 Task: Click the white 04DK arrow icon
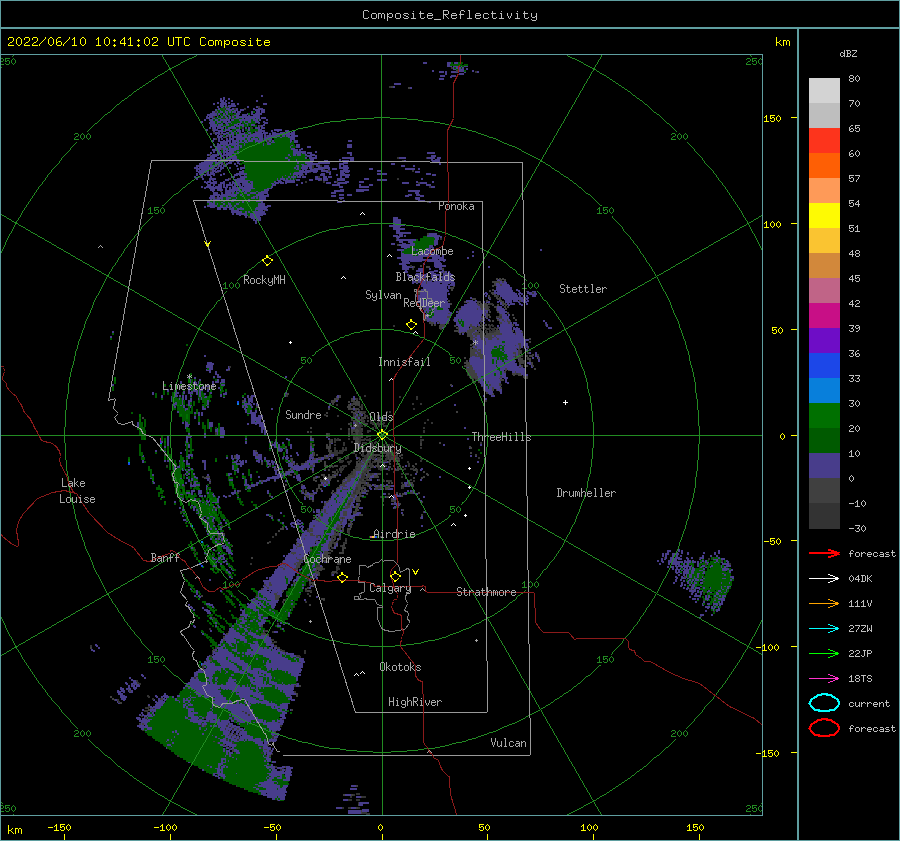pyautogui.click(x=824, y=578)
